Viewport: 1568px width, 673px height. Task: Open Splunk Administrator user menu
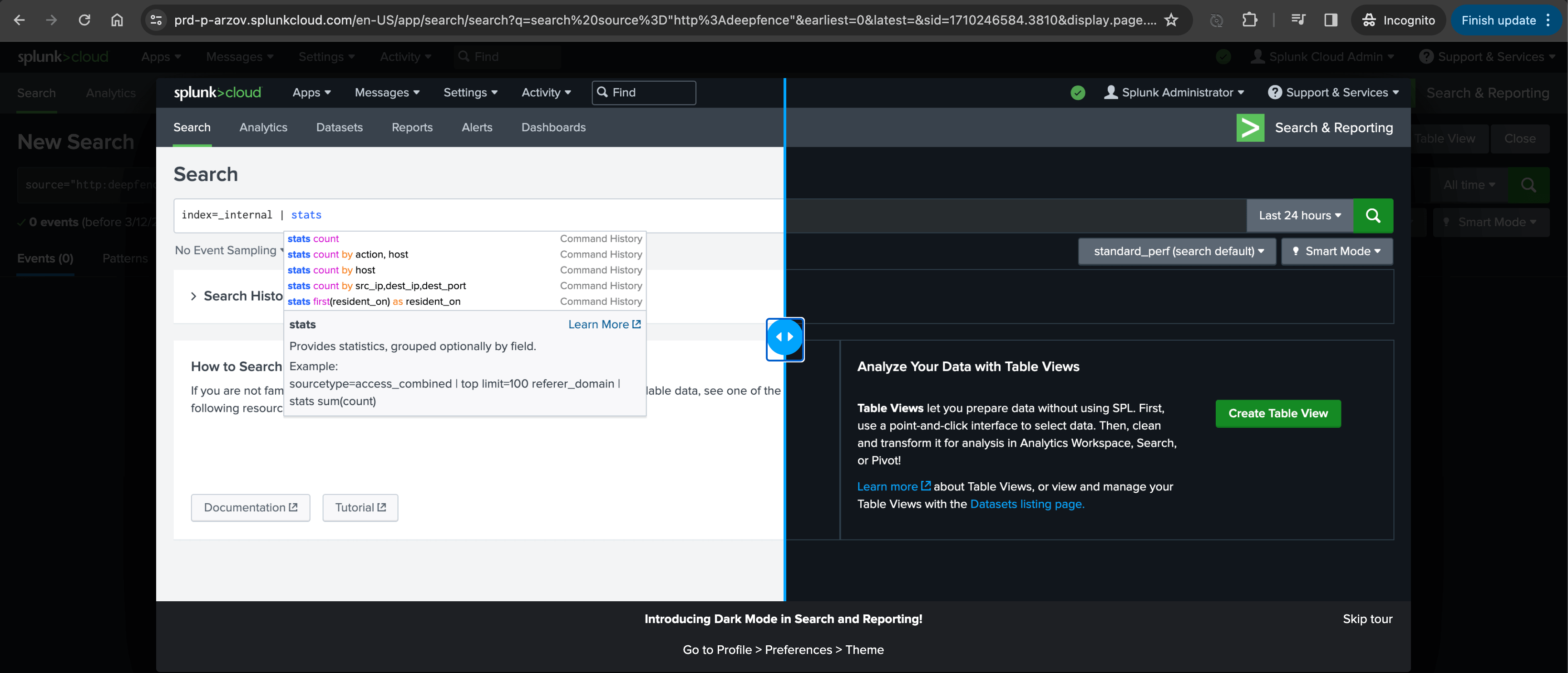point(1174,93)
